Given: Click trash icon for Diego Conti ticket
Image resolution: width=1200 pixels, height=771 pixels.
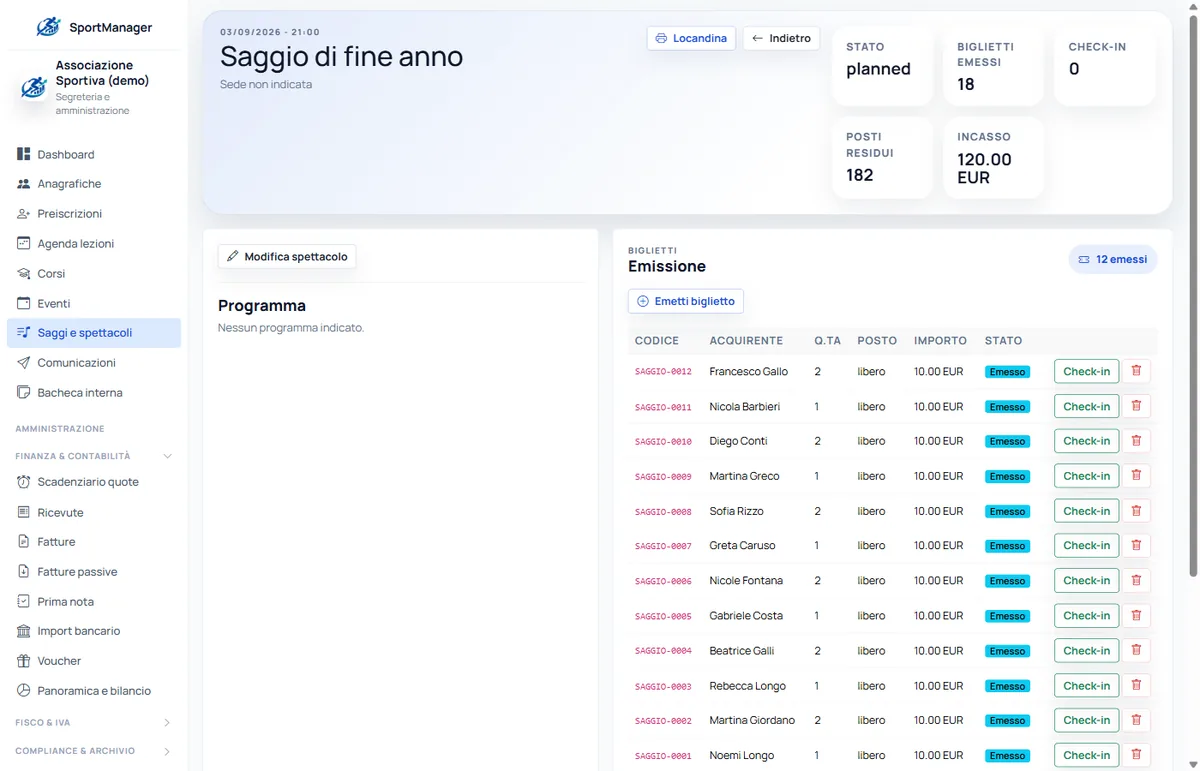Looking at the screenshot, I should (1136, 441).
